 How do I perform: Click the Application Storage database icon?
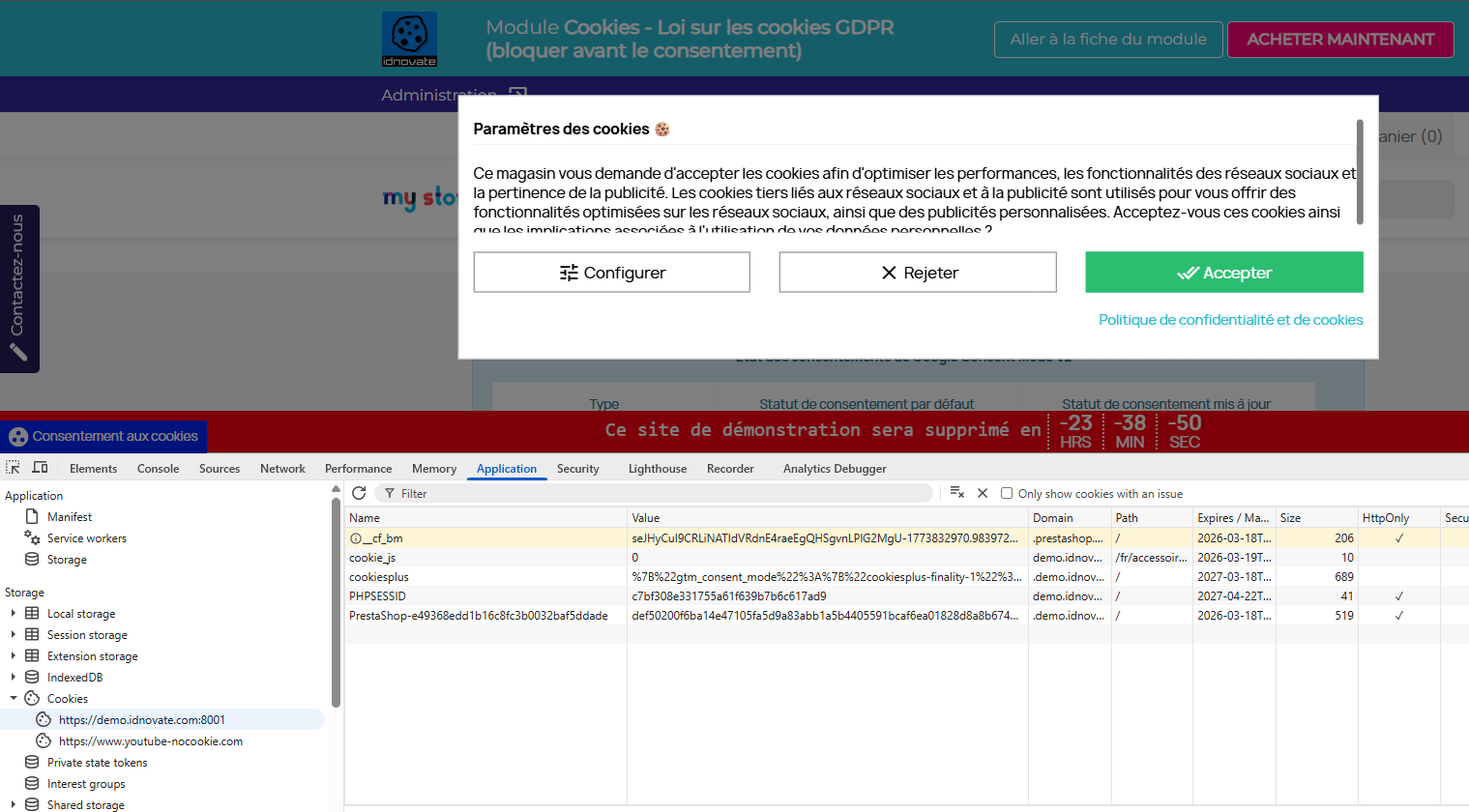click(x=32, y=559)
